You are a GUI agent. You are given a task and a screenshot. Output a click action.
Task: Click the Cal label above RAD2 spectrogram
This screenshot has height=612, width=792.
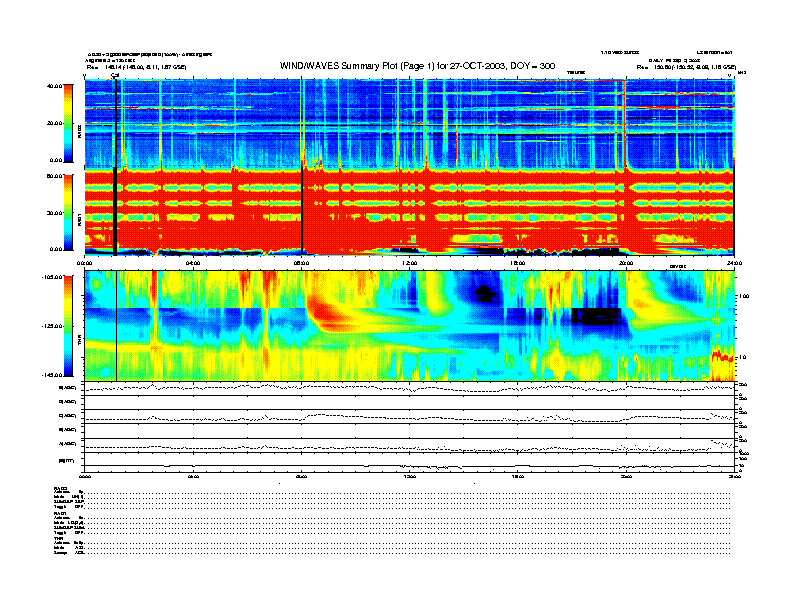(x=115, y=75)
